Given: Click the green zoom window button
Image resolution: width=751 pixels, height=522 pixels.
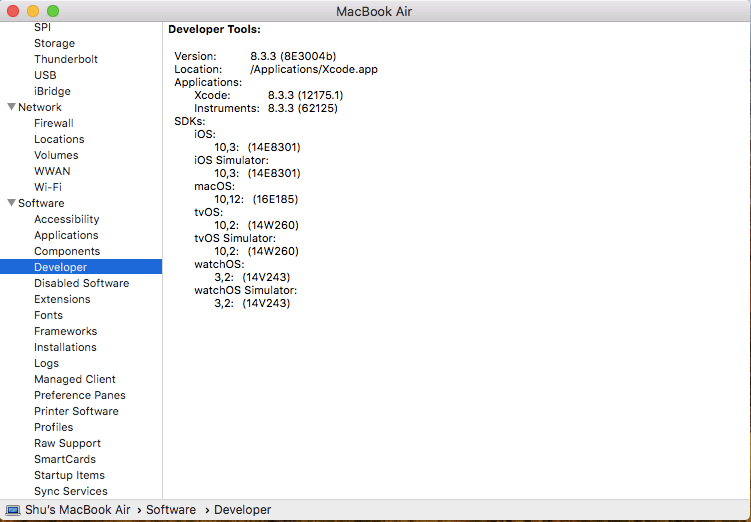Looking at the screenshot, I should (53, 11).
